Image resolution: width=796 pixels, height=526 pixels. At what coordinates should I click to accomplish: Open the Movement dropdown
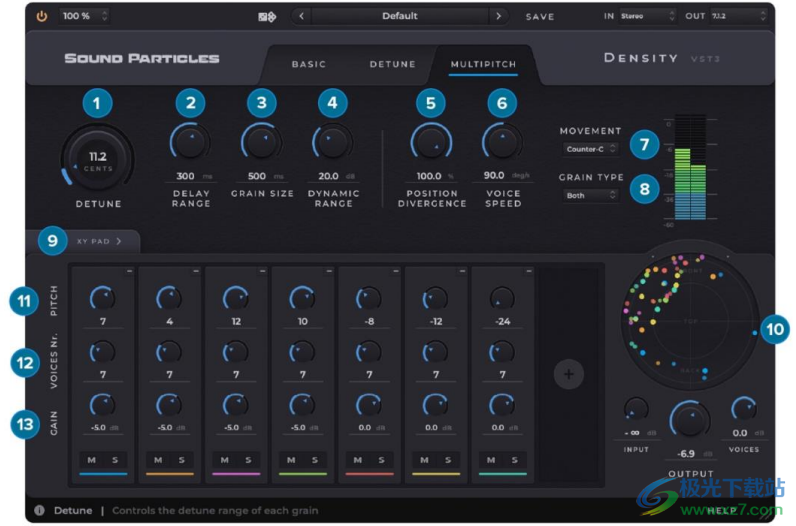(589, 149)
